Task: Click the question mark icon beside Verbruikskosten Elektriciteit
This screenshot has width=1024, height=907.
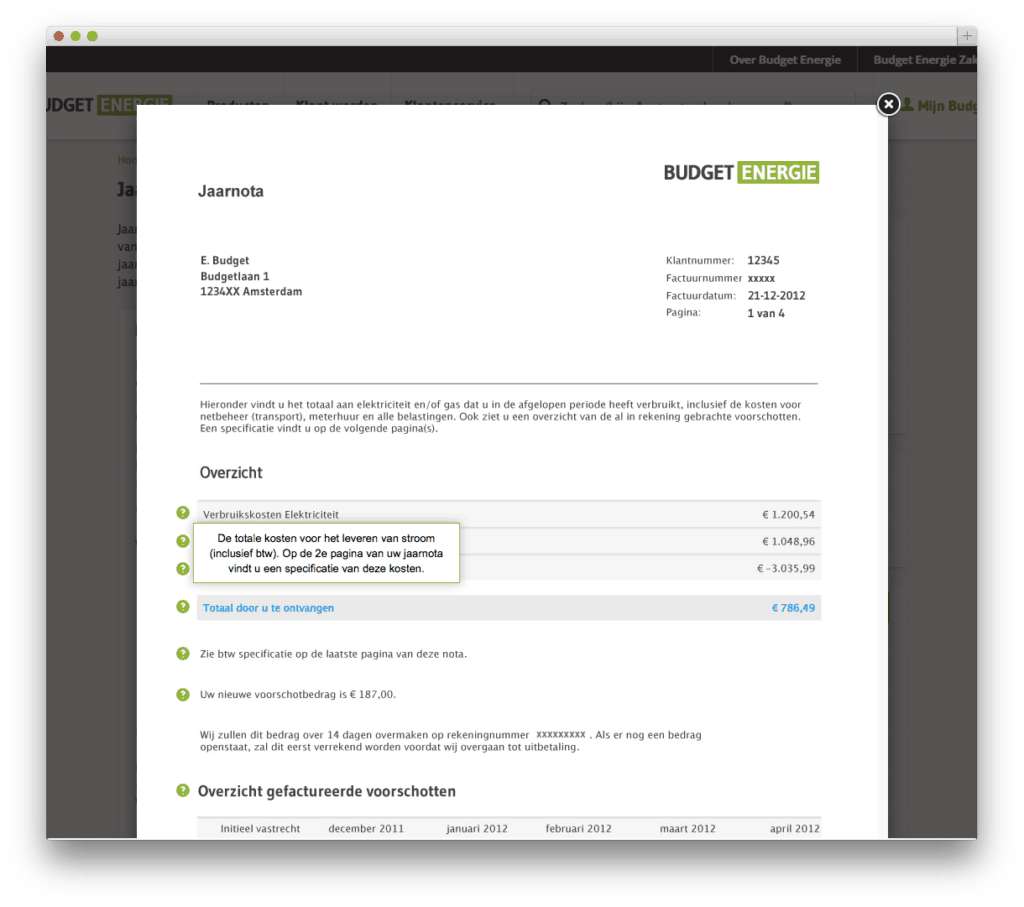Action: [x=183, y=514]
